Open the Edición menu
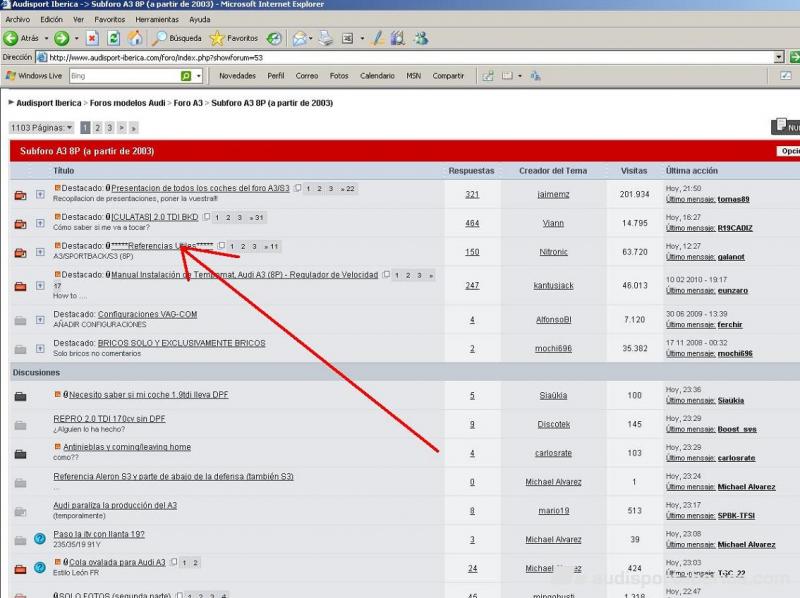 tap(52, 19)
